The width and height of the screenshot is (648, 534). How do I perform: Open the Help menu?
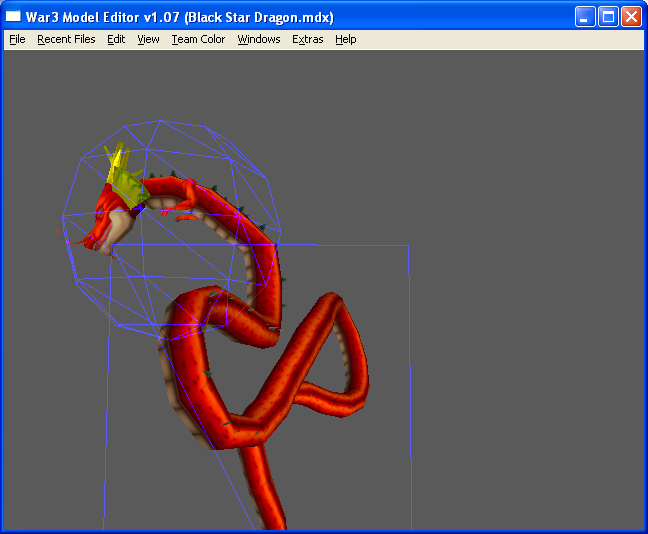[346, 39]
